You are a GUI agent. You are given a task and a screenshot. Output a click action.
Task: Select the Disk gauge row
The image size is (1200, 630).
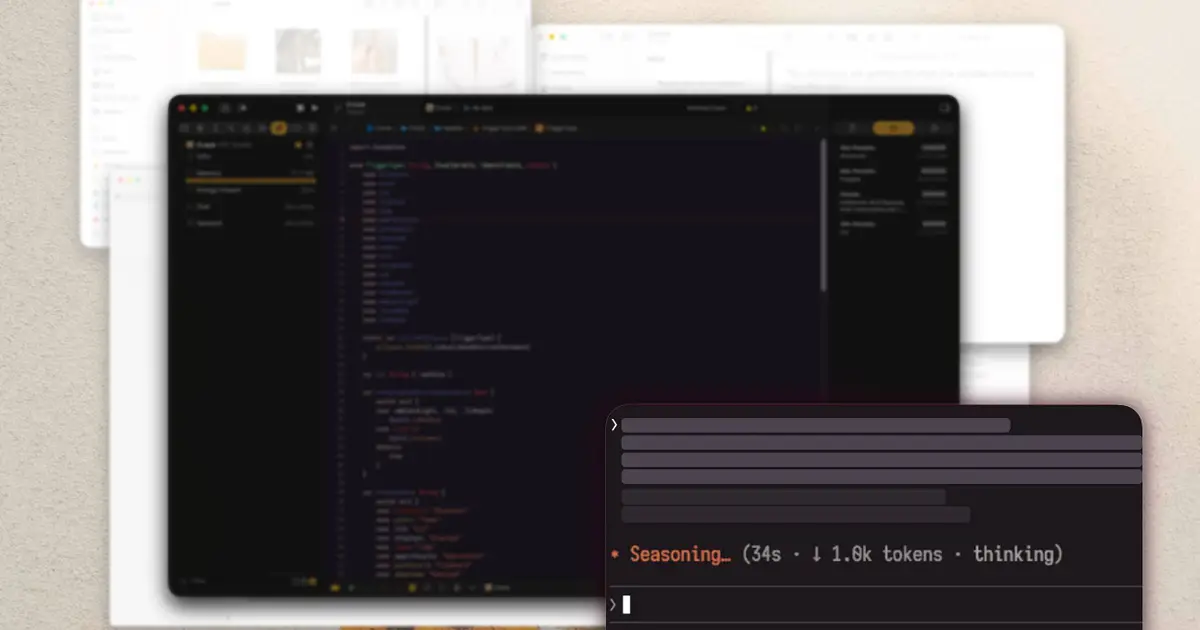[250, 207]
